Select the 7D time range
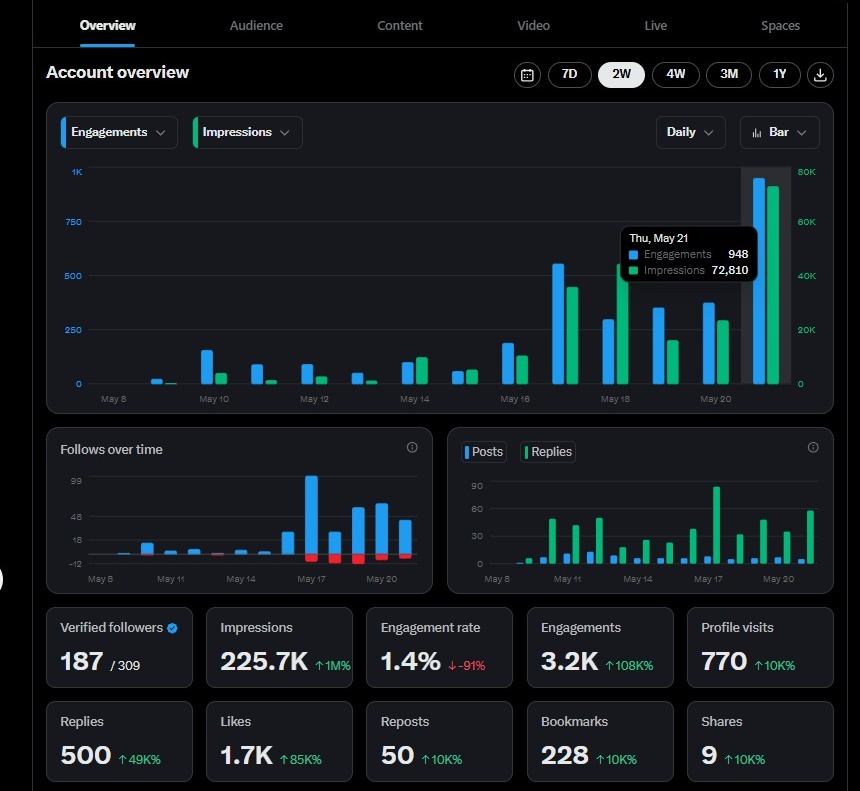Image resolution: width=860 pixels, height=791 pixels. 569,75
